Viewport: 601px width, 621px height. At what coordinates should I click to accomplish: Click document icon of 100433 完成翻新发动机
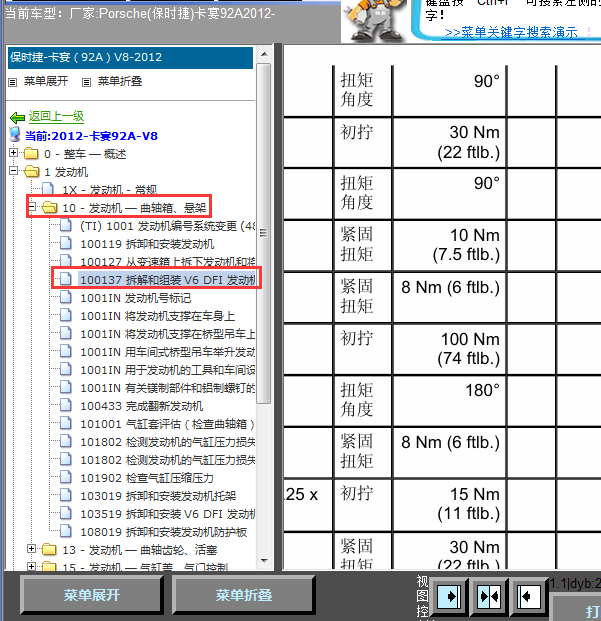point(66,405)
